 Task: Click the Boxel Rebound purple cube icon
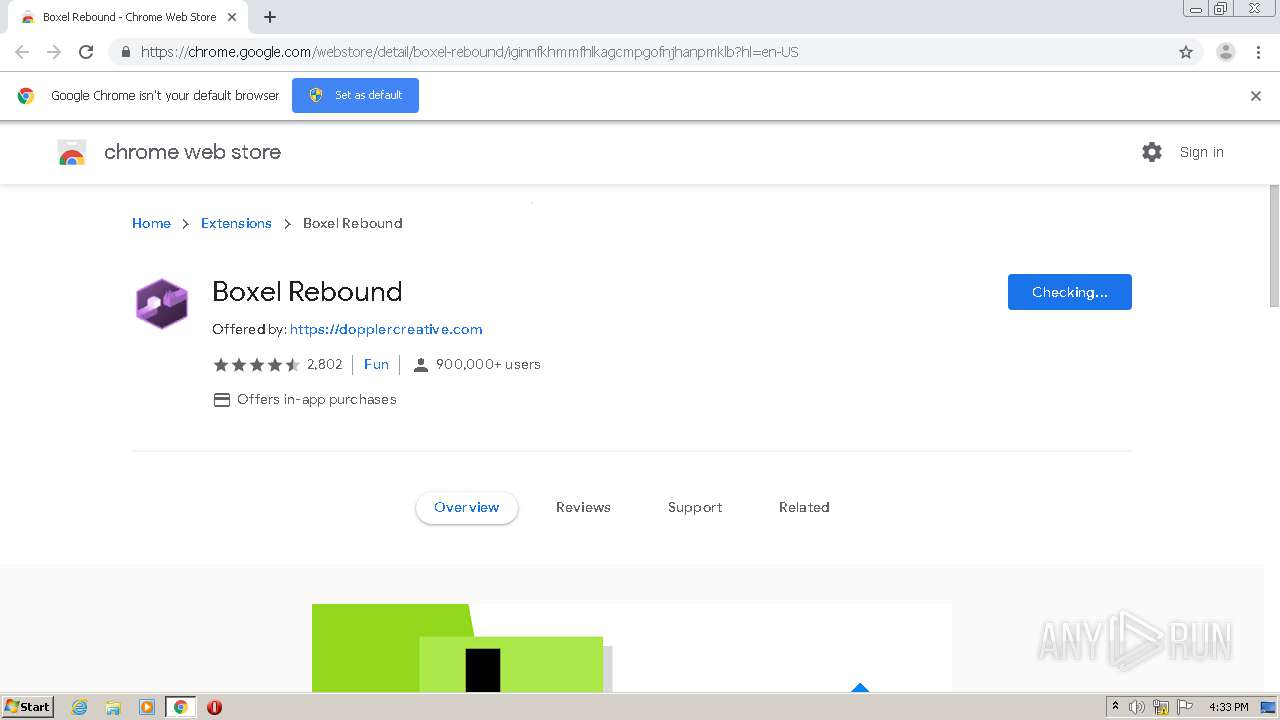(162, 304)
